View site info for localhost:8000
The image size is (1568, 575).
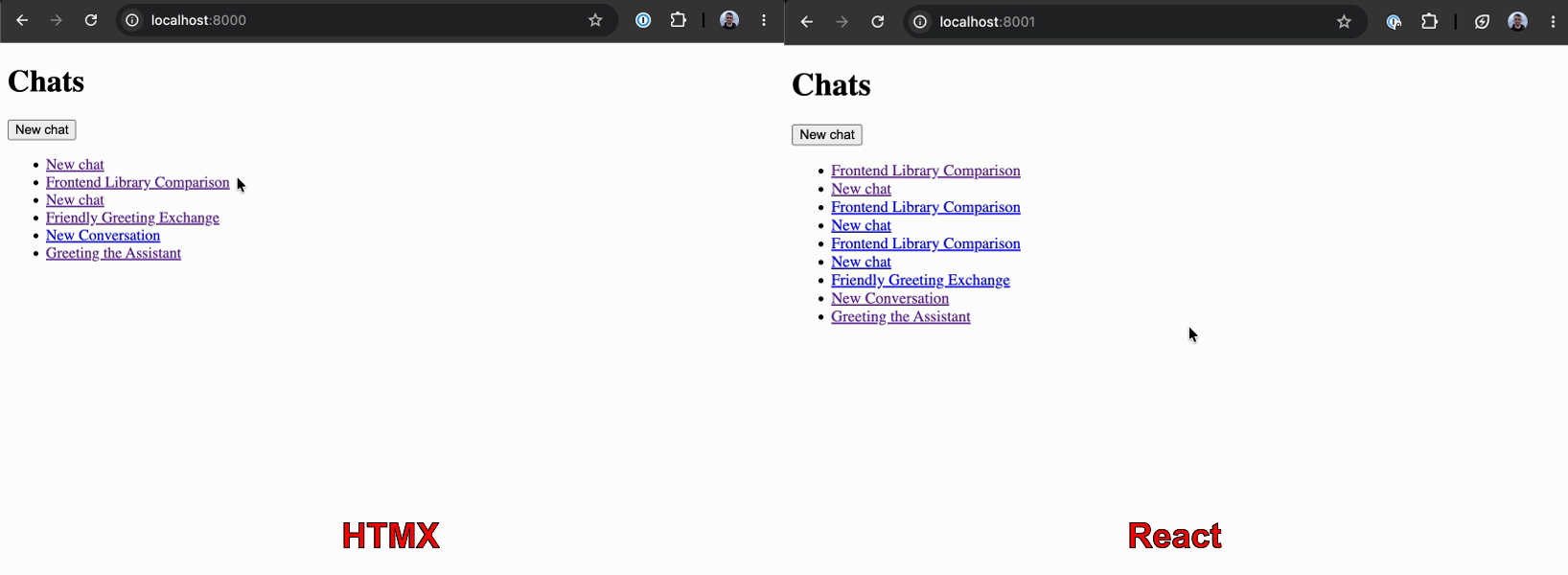(132, 20)
